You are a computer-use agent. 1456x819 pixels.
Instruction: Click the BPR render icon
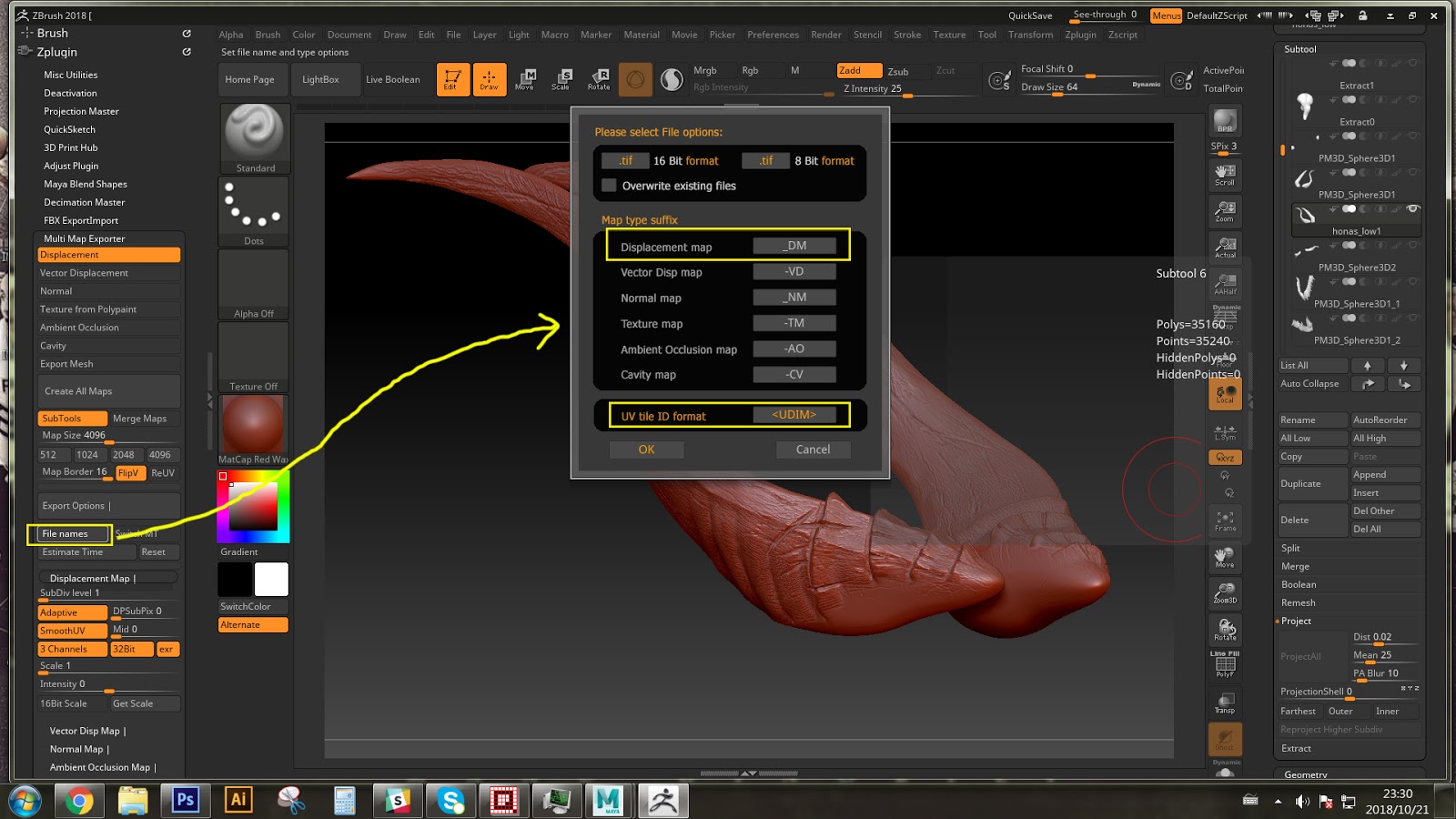point(1225,120)
